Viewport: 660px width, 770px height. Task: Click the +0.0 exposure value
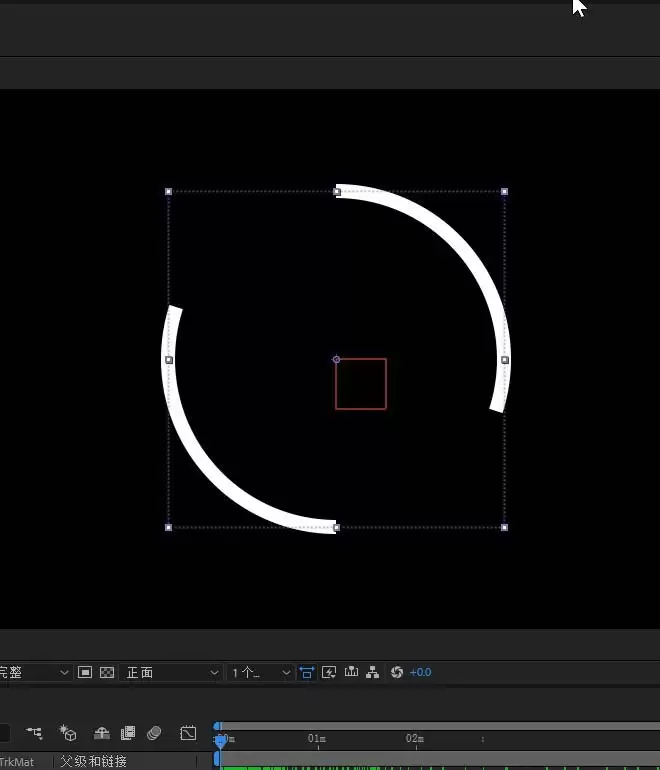pyautogui.click(x=420, y=672)
